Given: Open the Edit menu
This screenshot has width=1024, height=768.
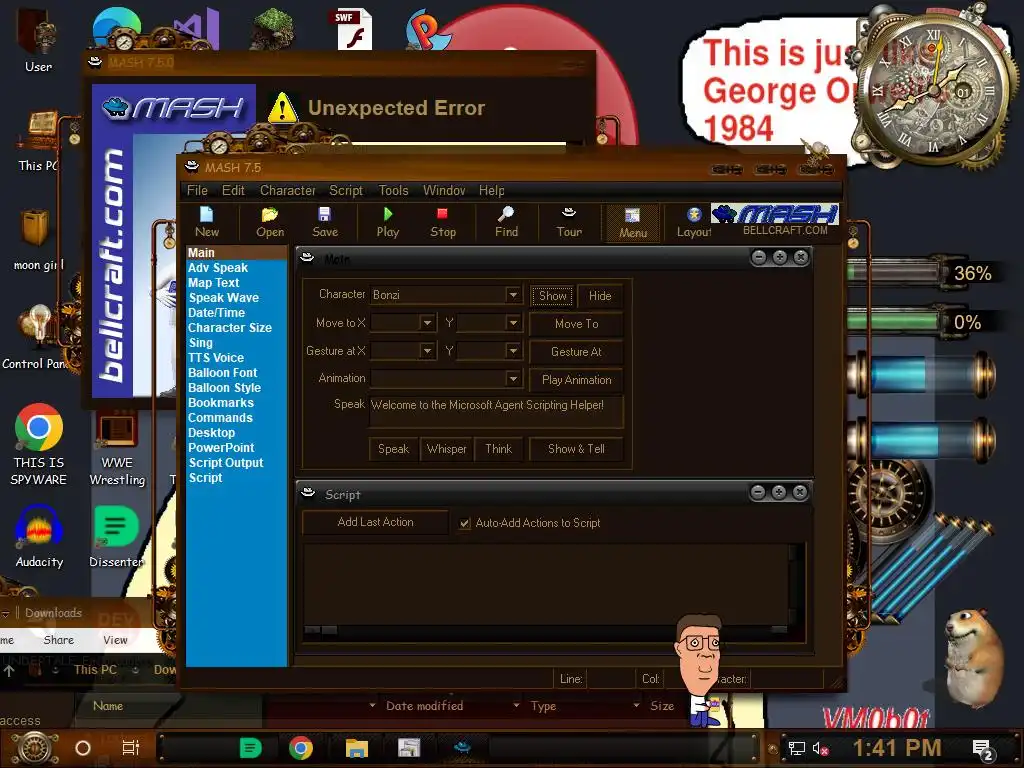Looking at the screenshot, I should [x=233, y=191].
